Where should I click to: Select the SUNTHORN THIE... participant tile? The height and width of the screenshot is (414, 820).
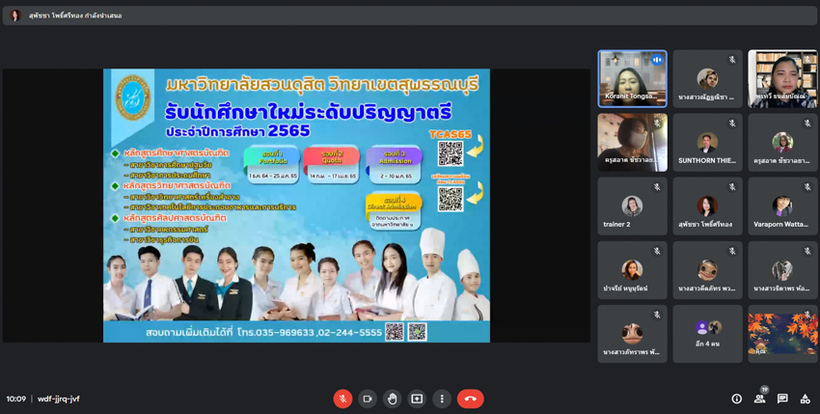tap(708, 143)
